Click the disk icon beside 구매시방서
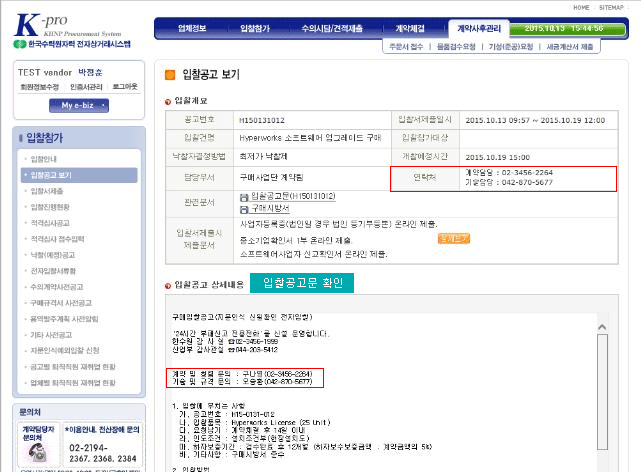 [244, 209]
